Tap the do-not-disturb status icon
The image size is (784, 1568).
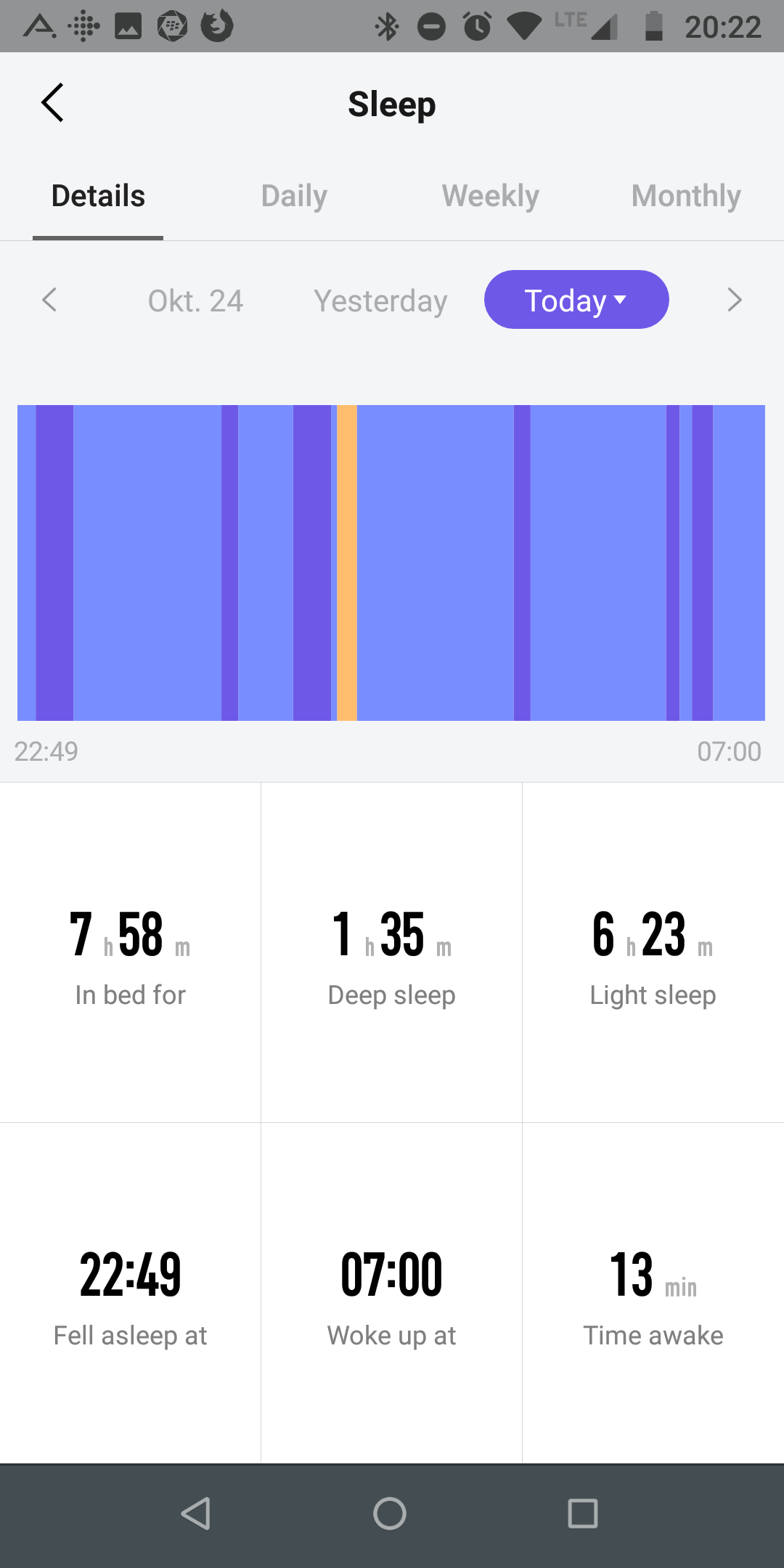click(x=431, y=27)
